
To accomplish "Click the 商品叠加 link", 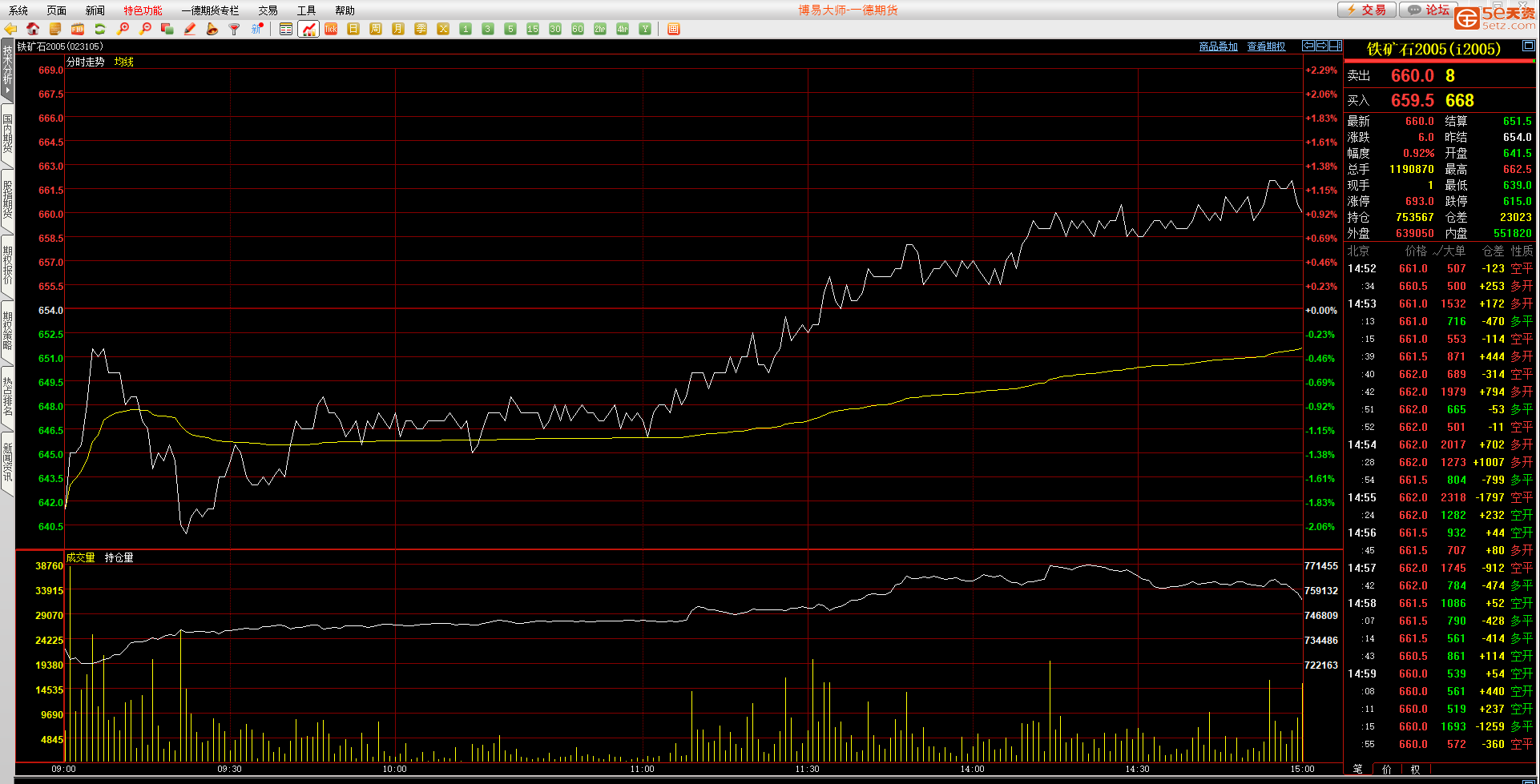I will [x=1219, y=46].
